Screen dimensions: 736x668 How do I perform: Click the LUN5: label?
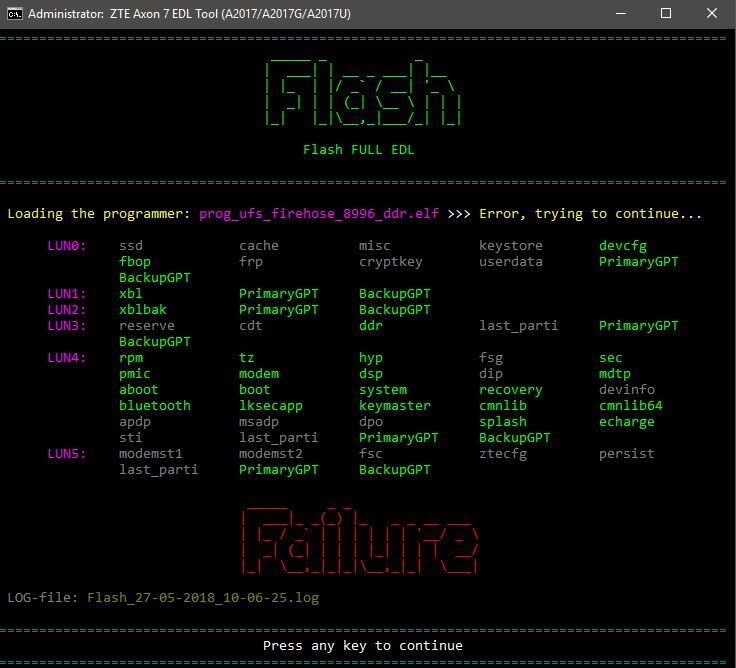(67, 454)
